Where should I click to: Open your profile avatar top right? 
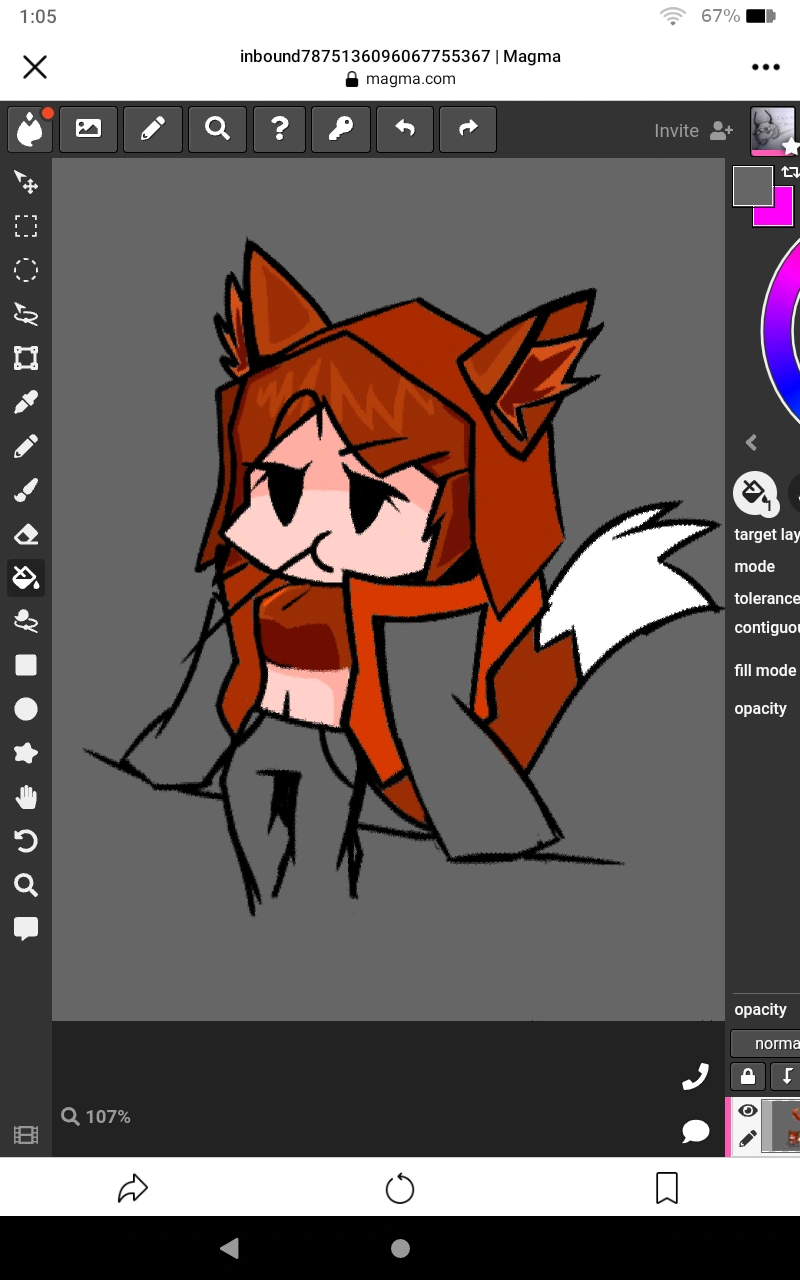(773, 131)
